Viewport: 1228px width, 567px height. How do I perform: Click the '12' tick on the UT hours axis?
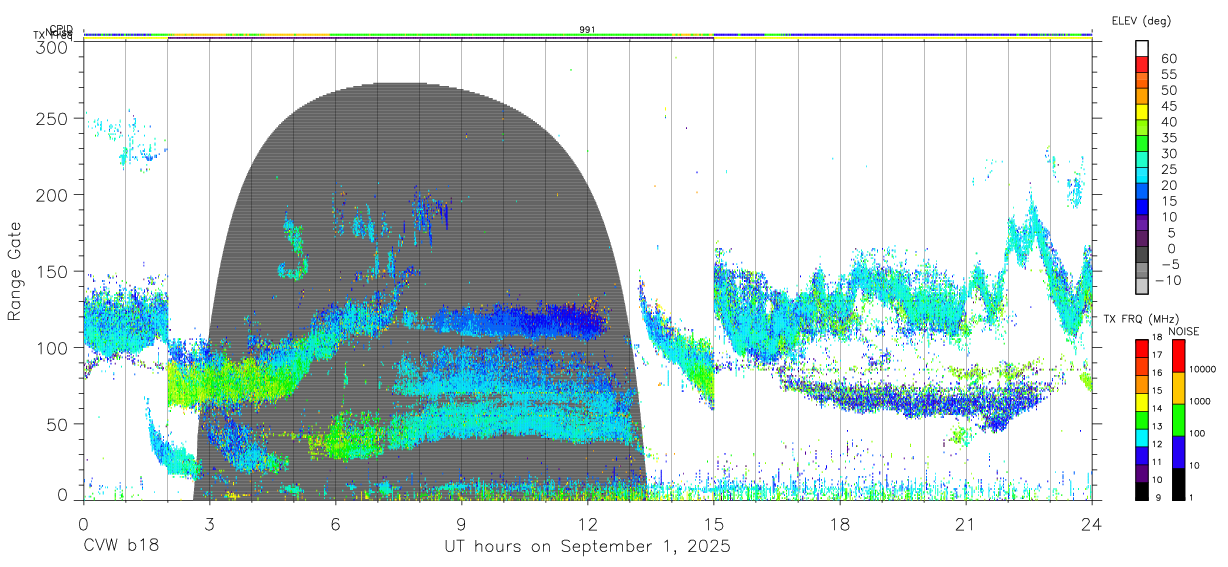[x=587, y=524]
